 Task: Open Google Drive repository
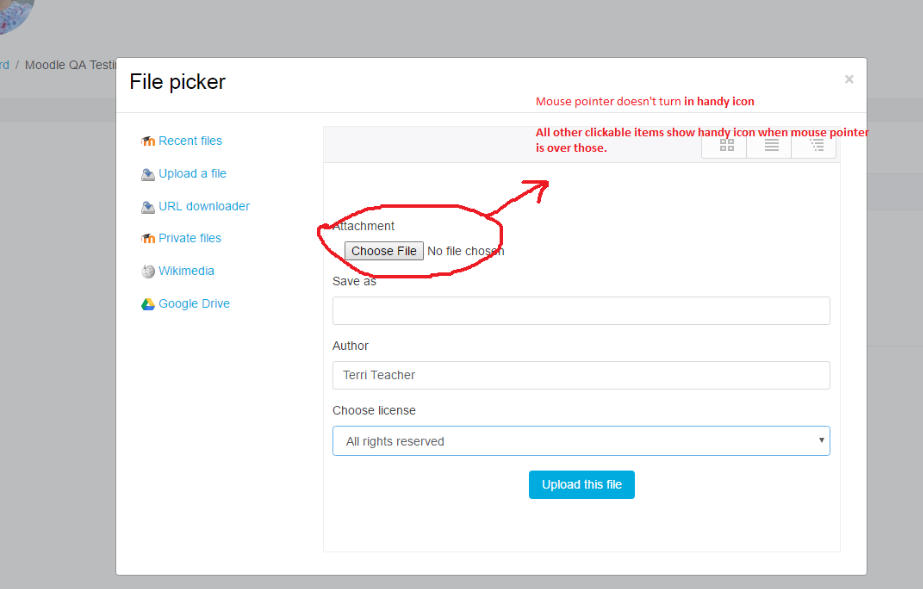(194, 304)
